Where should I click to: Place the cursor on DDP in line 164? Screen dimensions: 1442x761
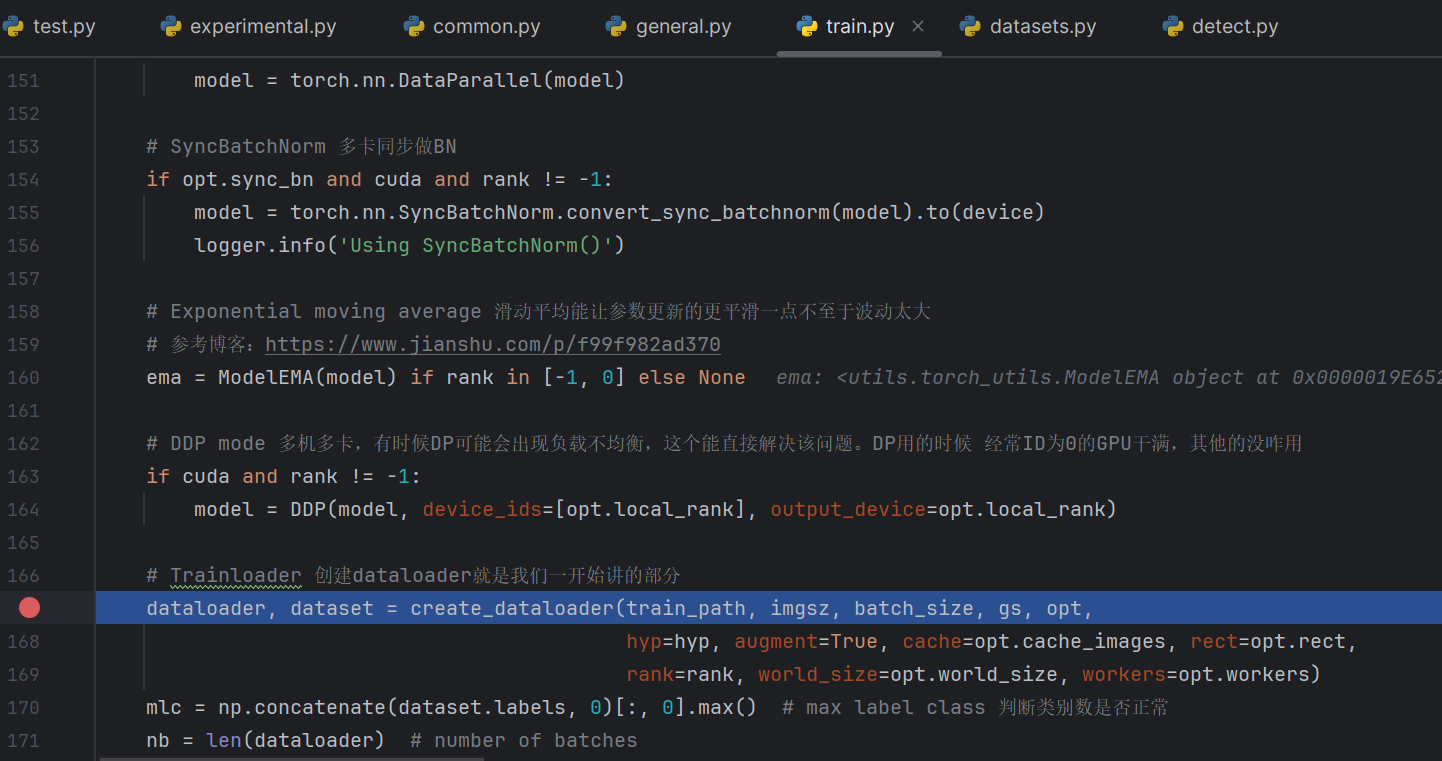308,509
